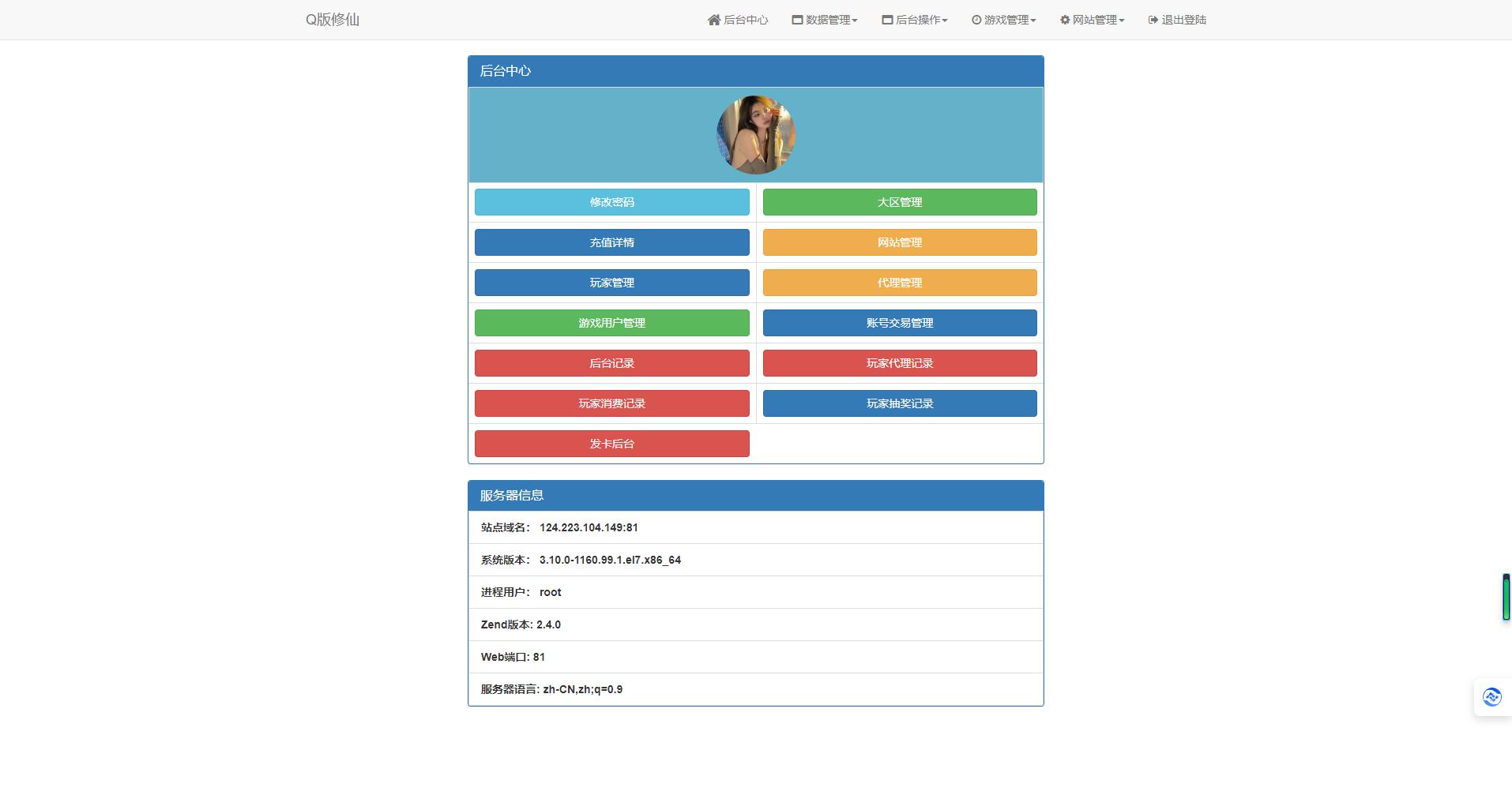This screenshot has height=795, width=1512.
Task: Go to 后台中心 in navbar
Action: 738,20
